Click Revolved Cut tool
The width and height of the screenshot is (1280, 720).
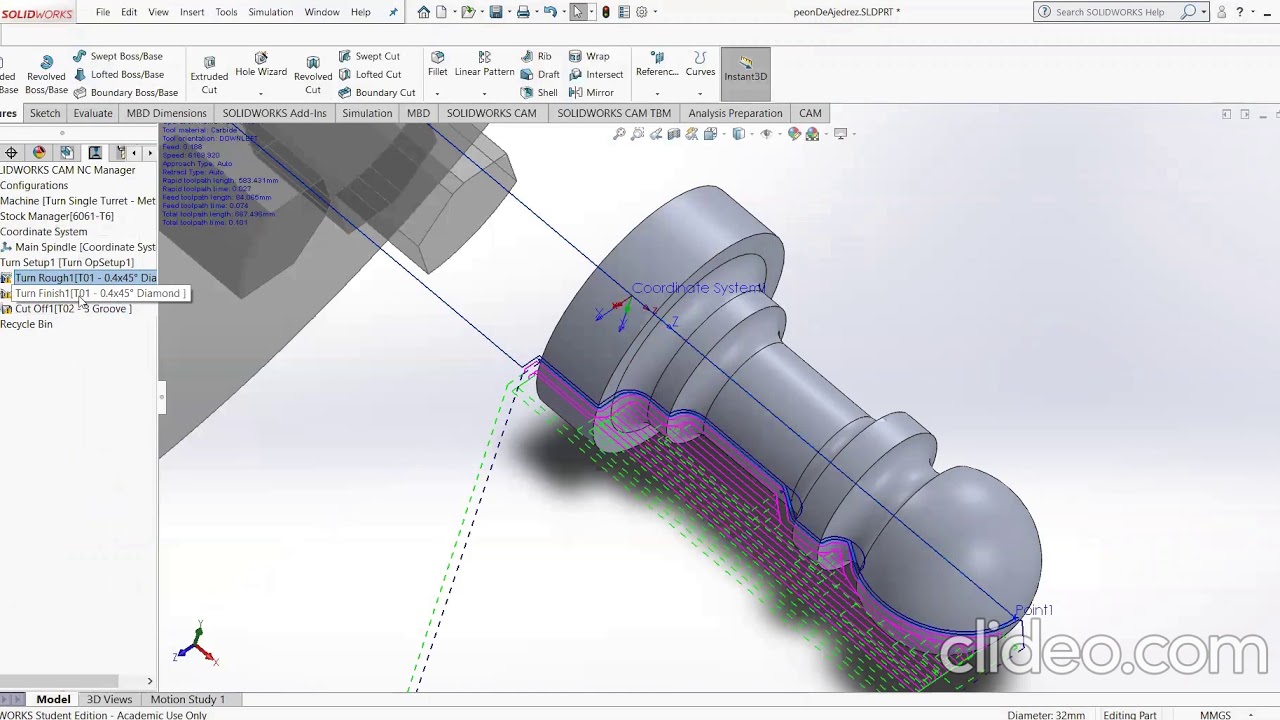(313, 75)
